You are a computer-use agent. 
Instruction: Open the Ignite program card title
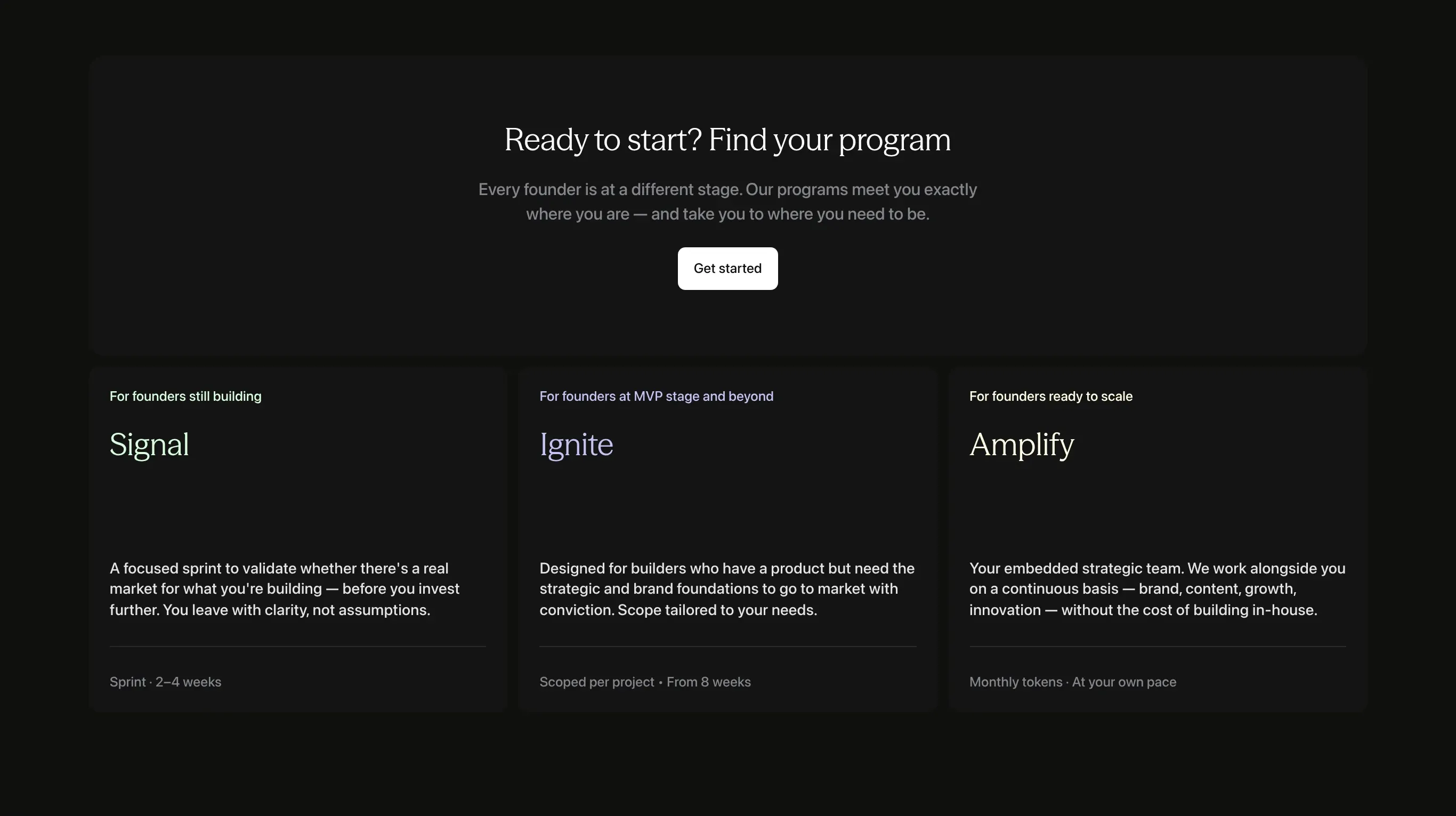pos(576,445)
